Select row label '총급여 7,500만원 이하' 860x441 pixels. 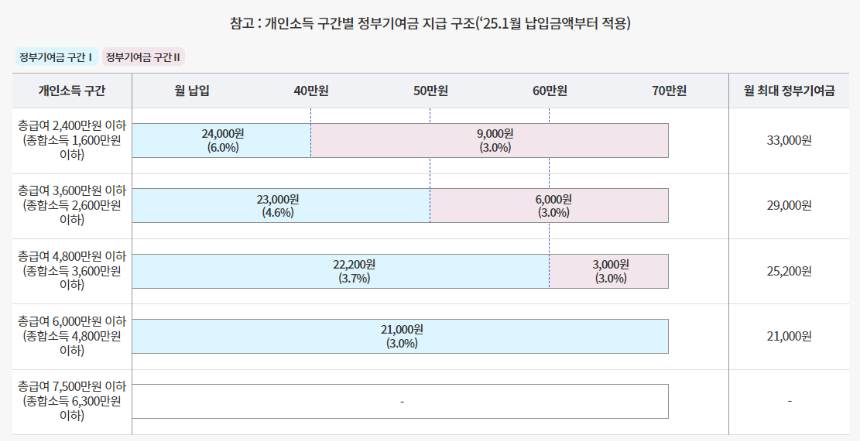point(72,387)
